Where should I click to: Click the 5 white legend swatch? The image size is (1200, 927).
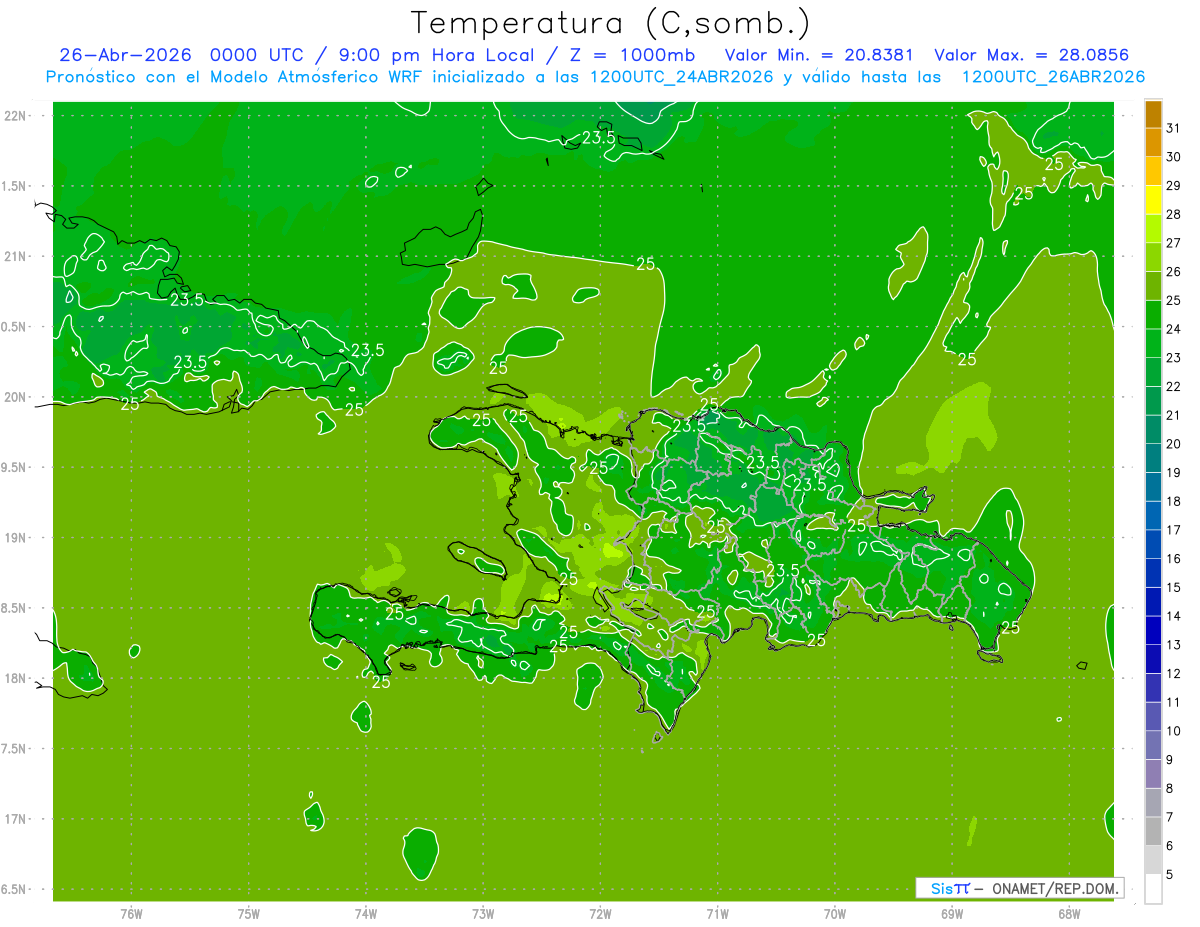[x=1153, y=888]
